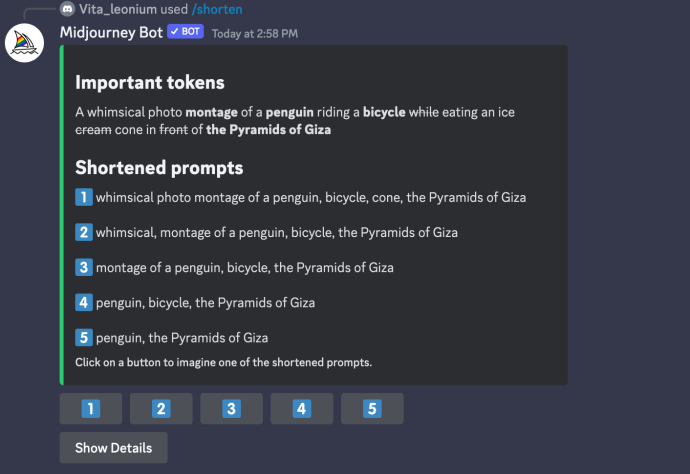Select button 3 below the embed
This screenshot has height=474, width=690.
(231, 409)
